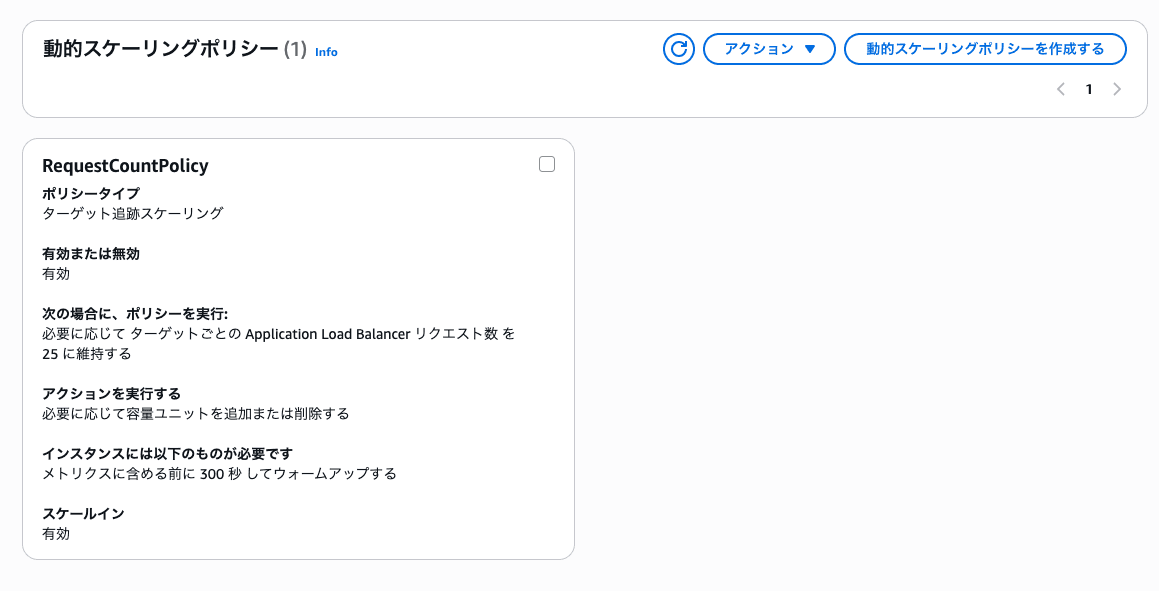Click 動的スケーリングポリシーを作成する to create a policy
1159x591 pixels.
pos(985,48)
